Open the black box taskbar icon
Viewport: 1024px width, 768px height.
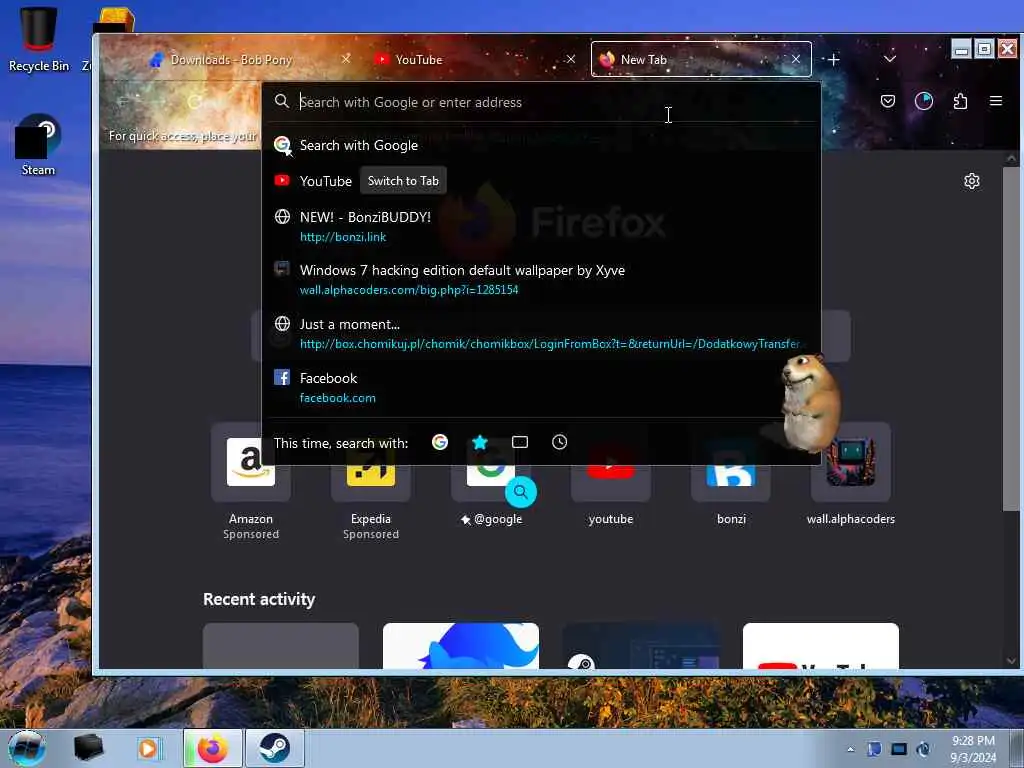click(88, 748)
